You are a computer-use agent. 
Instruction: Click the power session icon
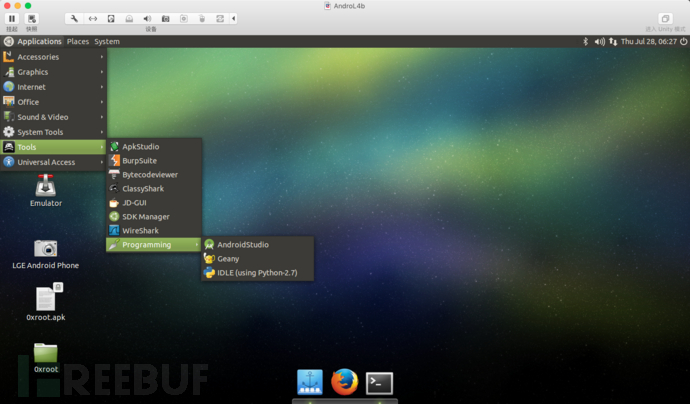tap(683, 41)
